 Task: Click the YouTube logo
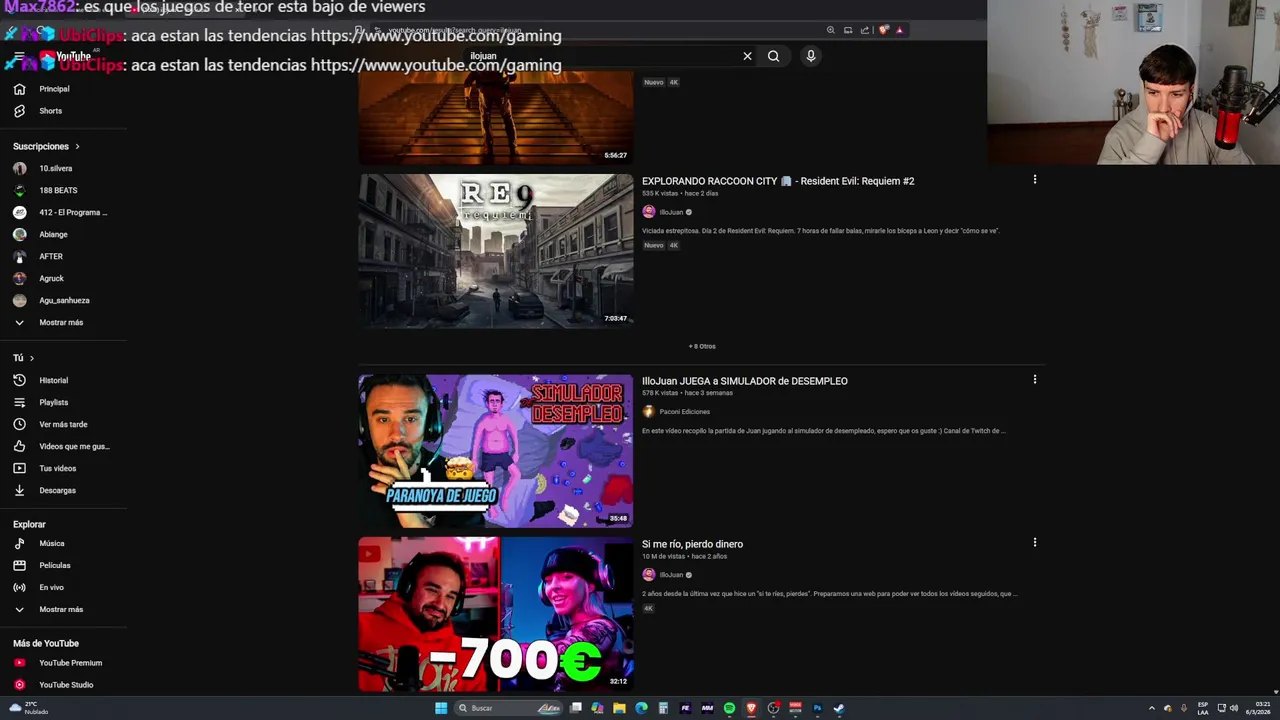point(66,56)
